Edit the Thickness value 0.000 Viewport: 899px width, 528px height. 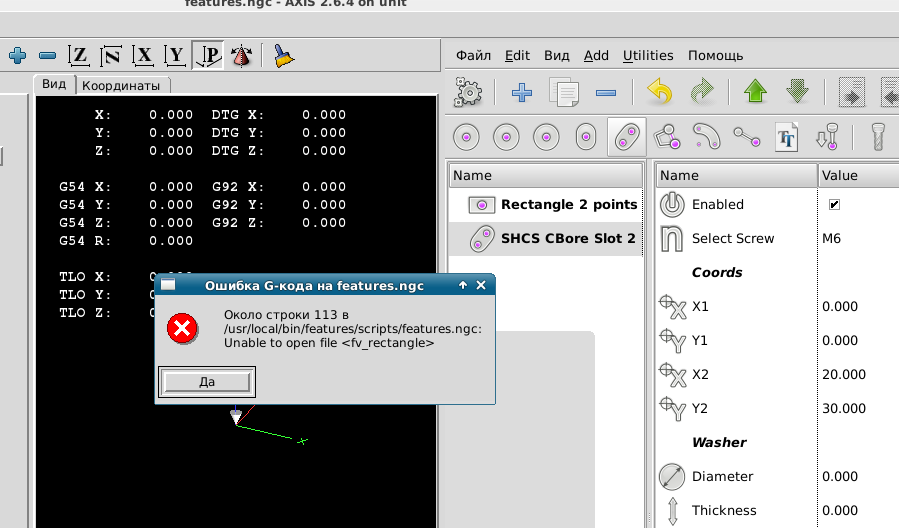pos(840,510)
